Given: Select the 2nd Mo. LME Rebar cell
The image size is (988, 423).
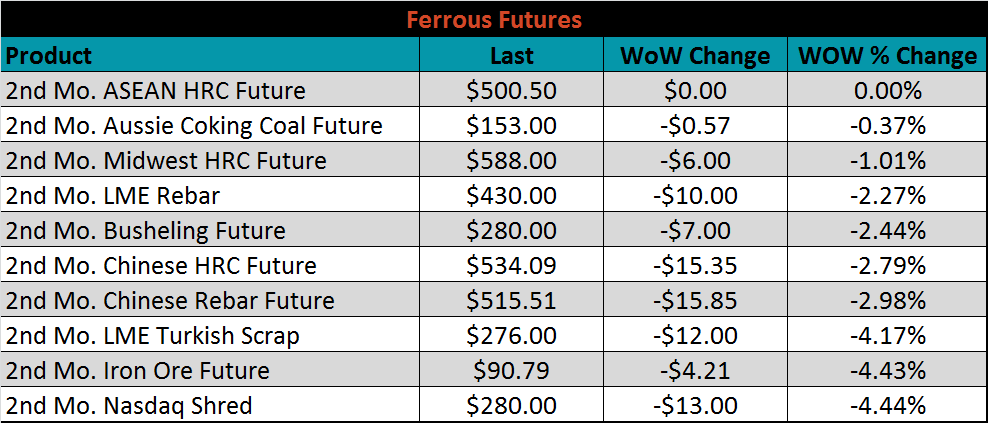Looking at the screenshot, I should tap(210, 195).
